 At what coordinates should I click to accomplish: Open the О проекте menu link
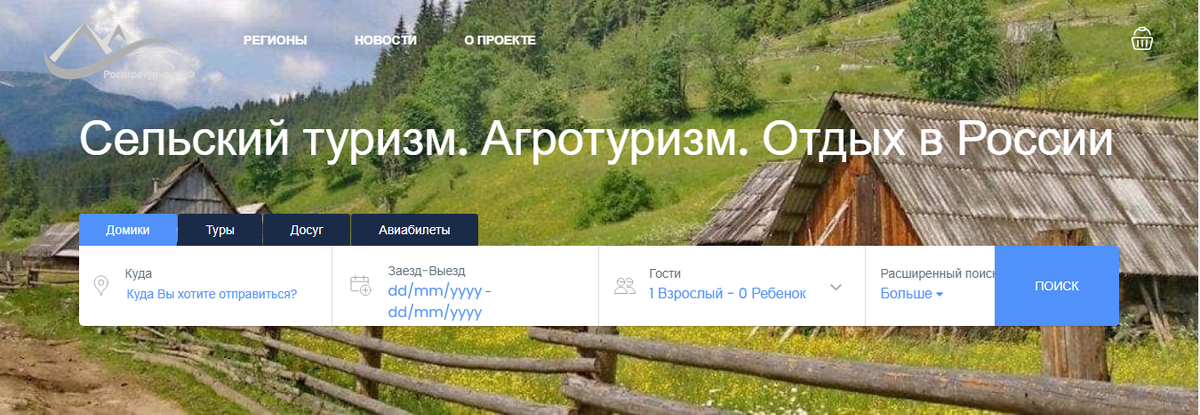click(x=500, y=40)
